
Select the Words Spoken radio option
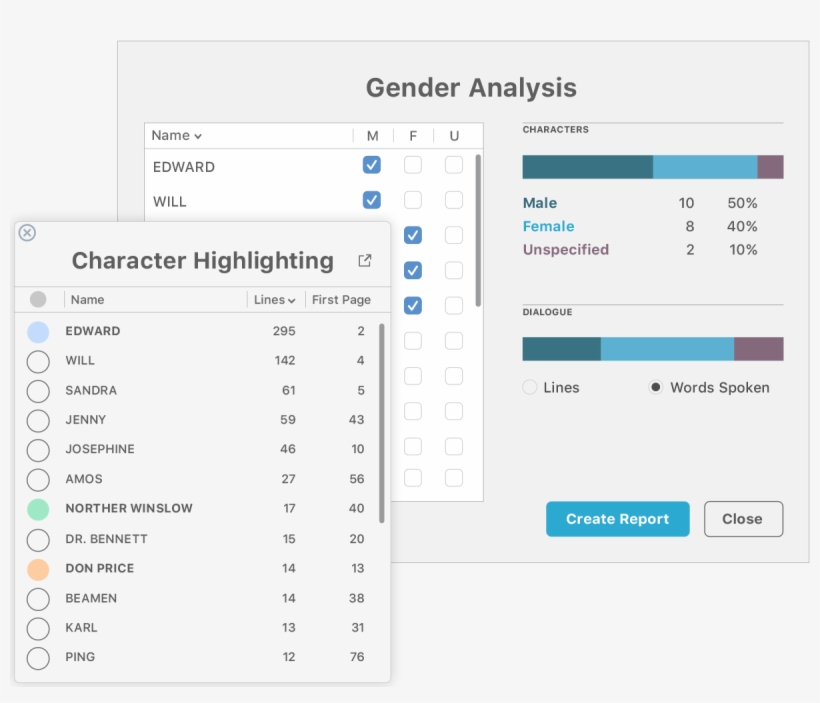click(657, 387)
